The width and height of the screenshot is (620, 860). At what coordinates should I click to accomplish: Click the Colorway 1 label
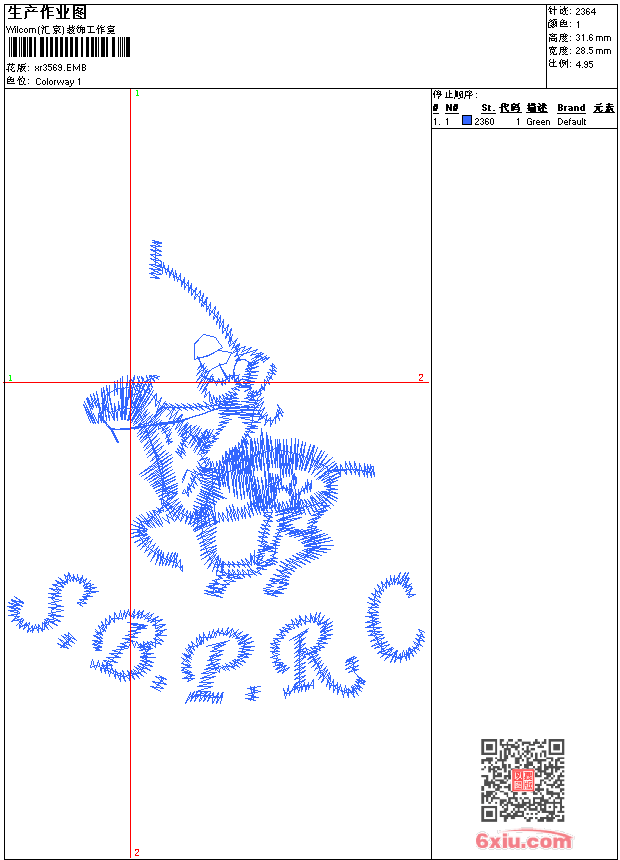[58, 82]
